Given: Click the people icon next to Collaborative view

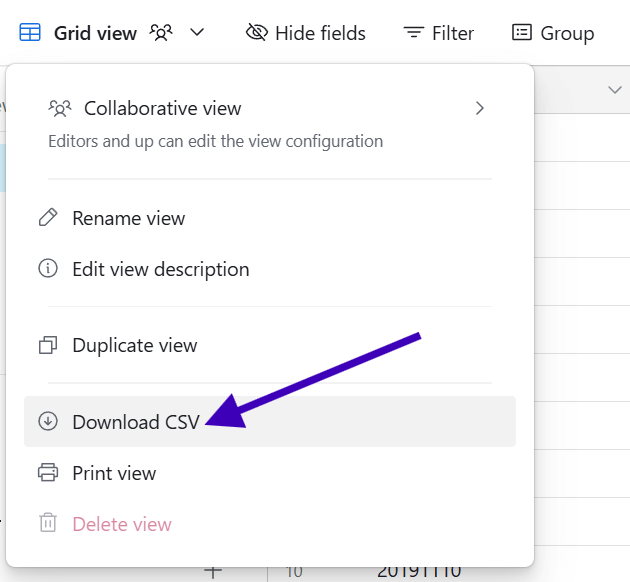Looking at the screenshot, I should tap(60, 108).
